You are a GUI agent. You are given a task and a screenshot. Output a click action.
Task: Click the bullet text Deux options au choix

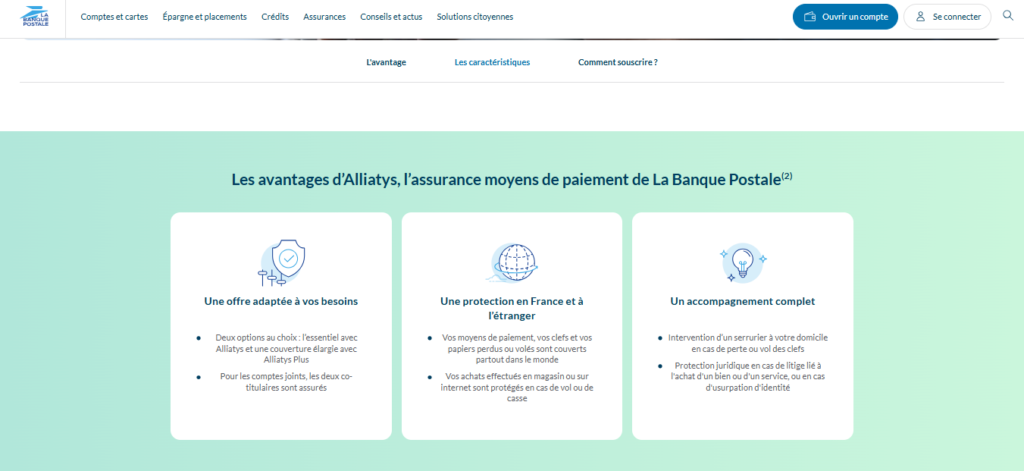point(286,348)
